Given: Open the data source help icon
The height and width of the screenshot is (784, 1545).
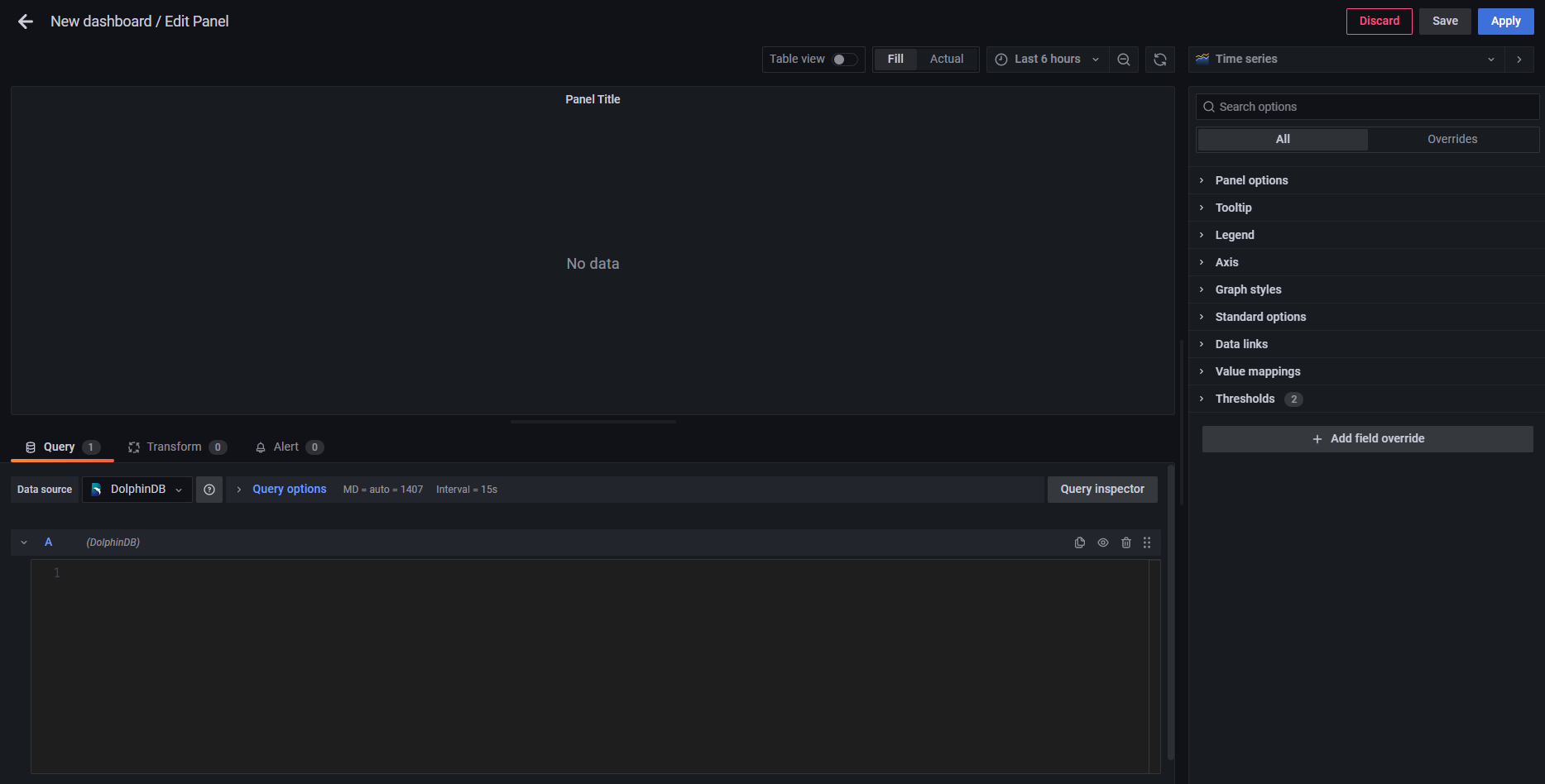Looking at the screenshot, I should click(209, 490).
